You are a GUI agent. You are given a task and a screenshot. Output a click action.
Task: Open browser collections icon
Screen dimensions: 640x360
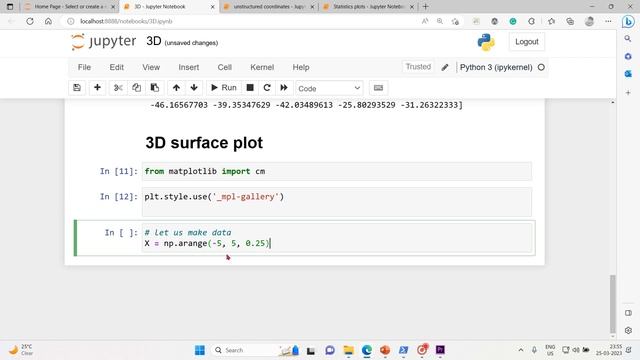tap(570, 21)
